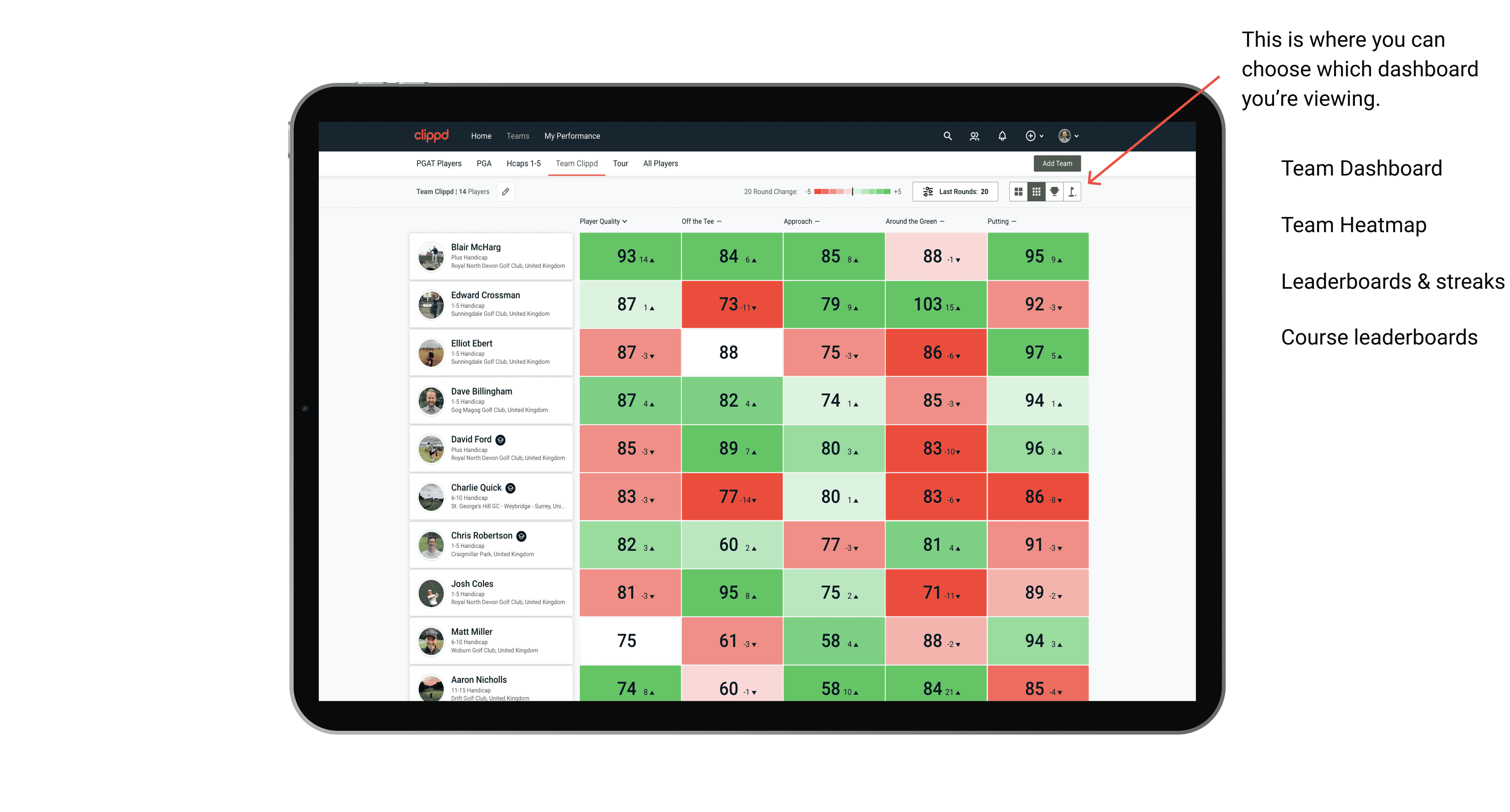Image resolution: width=1510 pixels, height=812 pixels.
Task: Click the search icon in the navbar
Action: pyautogui.click(x=945, y=136)
